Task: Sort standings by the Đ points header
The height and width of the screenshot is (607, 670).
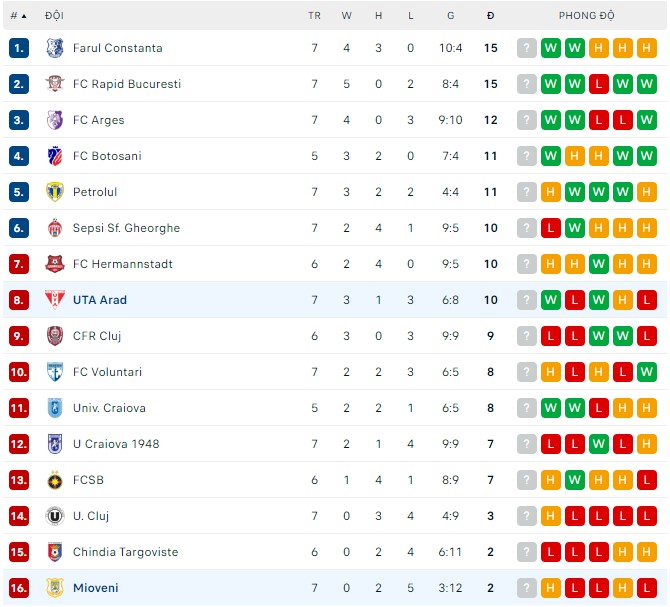Action: 490,16
